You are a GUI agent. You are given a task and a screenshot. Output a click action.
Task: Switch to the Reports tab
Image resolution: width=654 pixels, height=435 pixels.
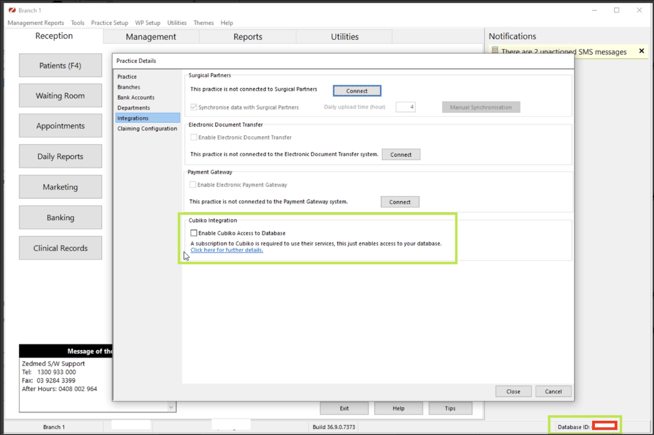[247, 37]
